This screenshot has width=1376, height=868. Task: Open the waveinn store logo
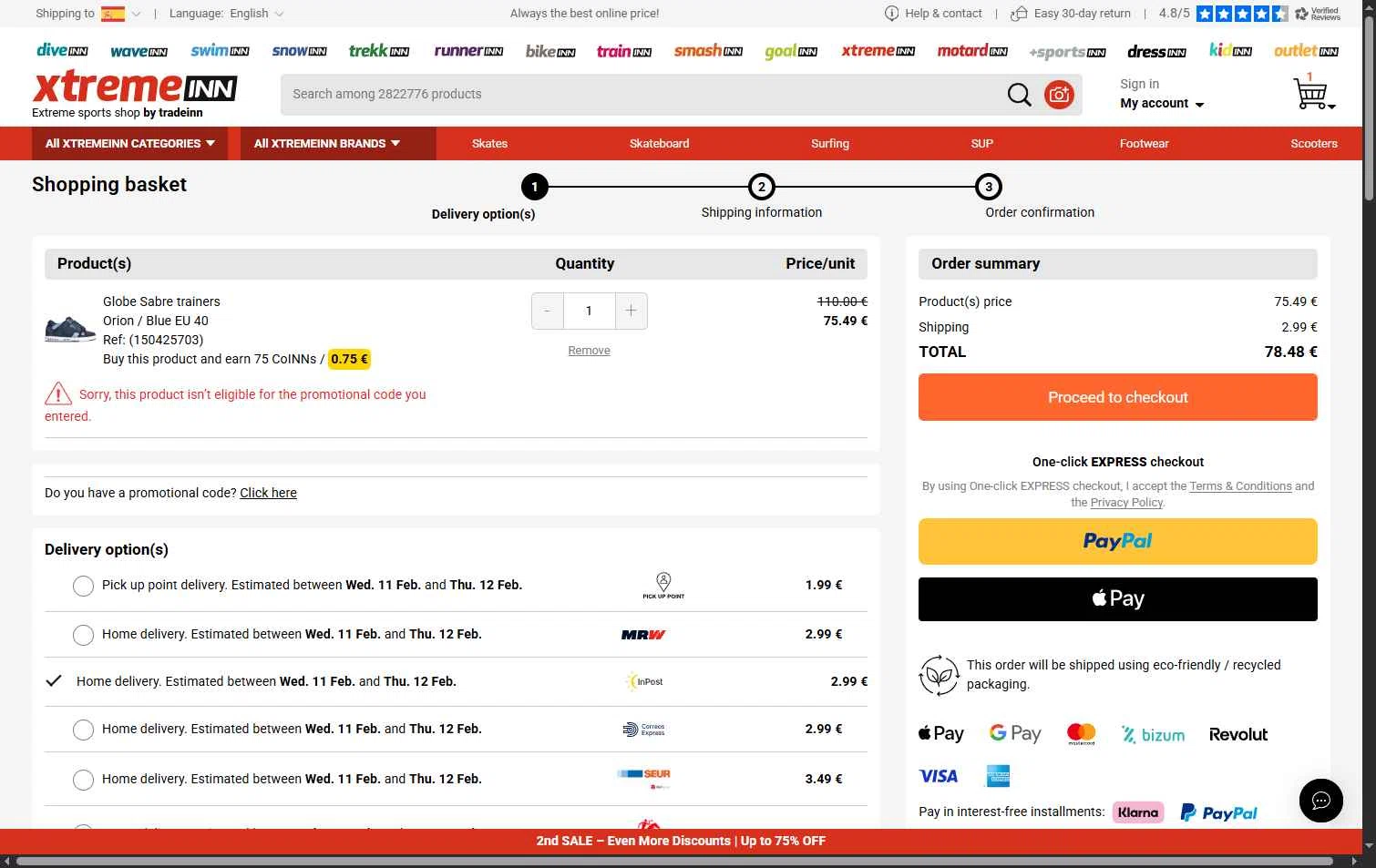139,52
